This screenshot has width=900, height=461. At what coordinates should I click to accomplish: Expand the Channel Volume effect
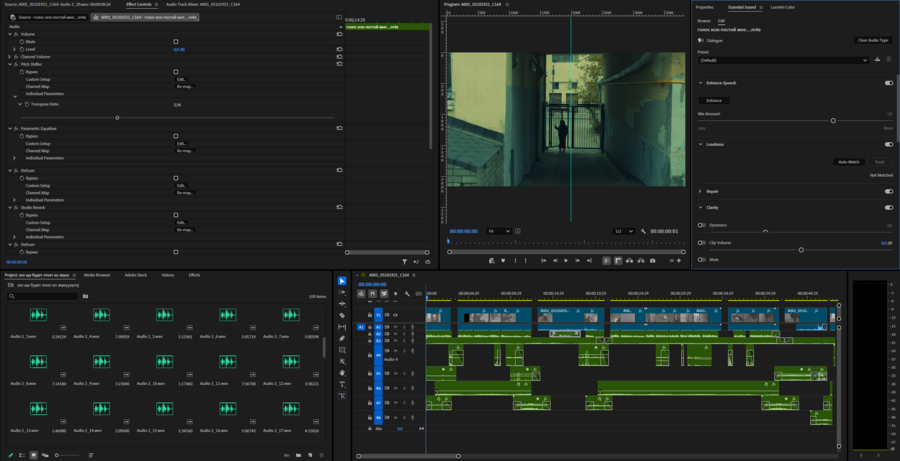coord(10,57)
